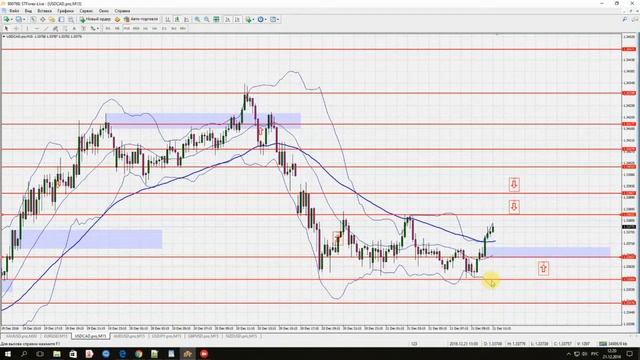640x360 pixels.
Task: Open the Windows Start menu
Action: pos(8,354)
